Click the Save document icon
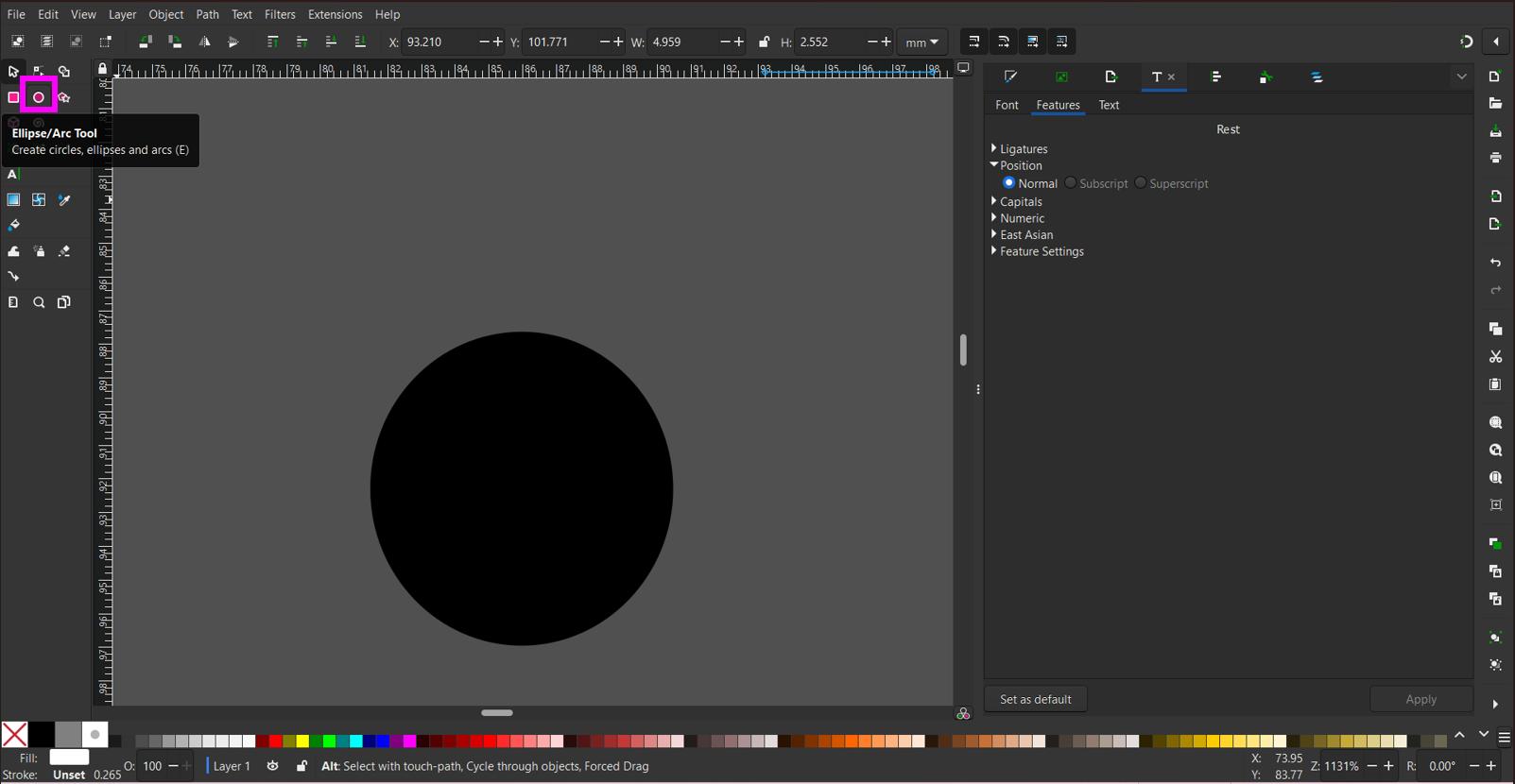Image resolution: width=1515 pixels, height=784 pixels. [x=1495, y=131]
